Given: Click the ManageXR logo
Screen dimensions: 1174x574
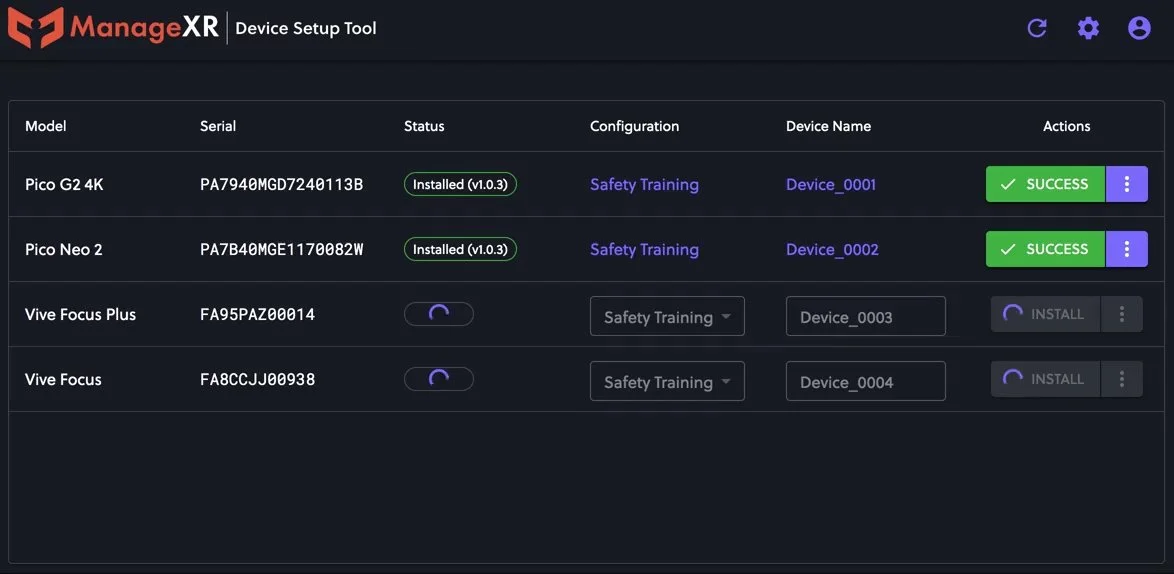Looking at the screenshot, I should tap(113, 28).
